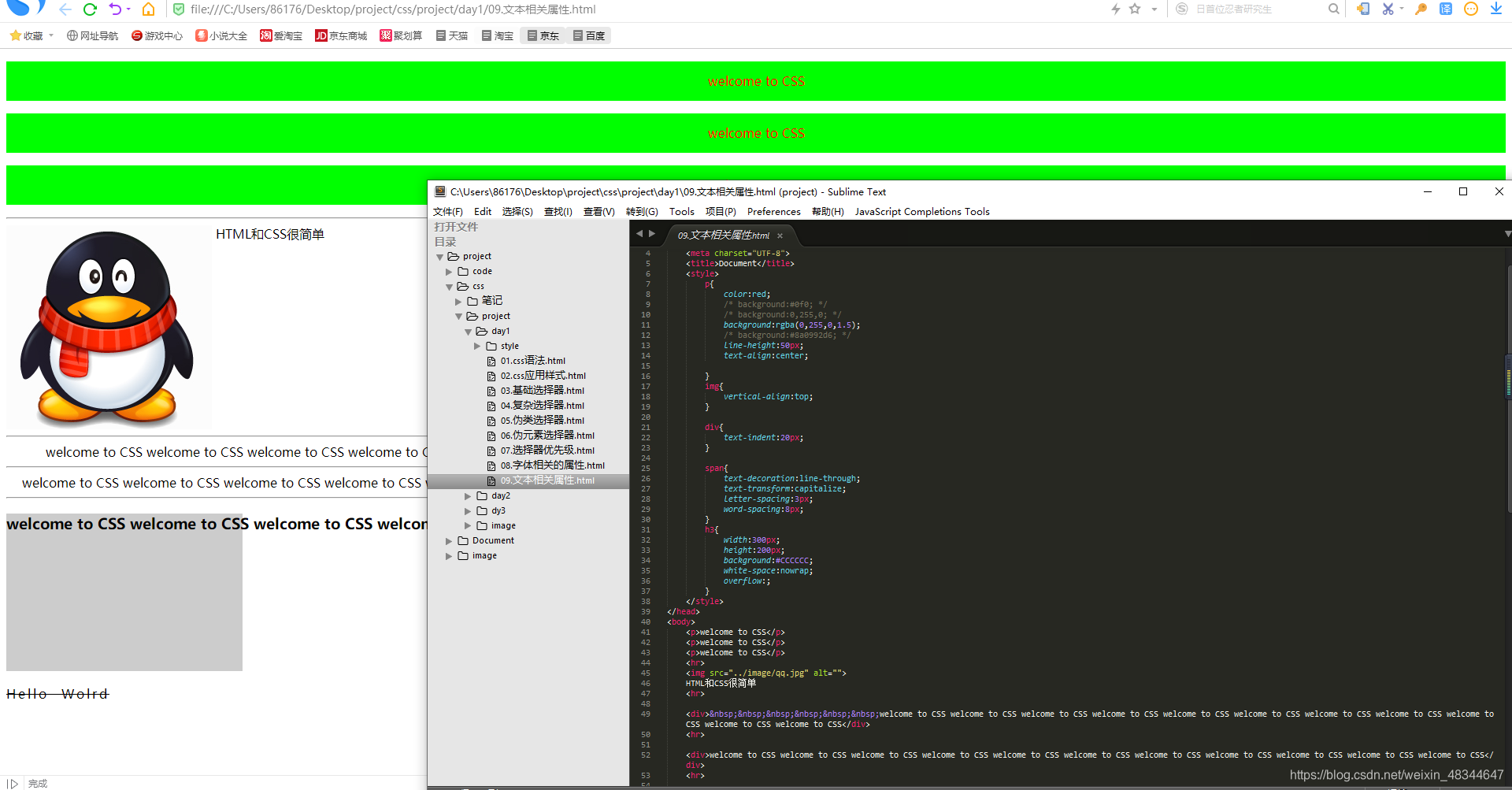Click the blue translate icon
Image resolution: width=1512 pixels, height=790 pixels.
pos(1446,9)
